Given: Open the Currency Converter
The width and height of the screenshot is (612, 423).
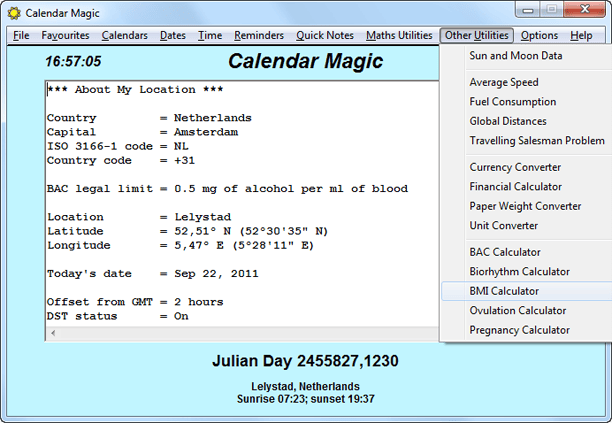Looking at the screenshot, I should coord(527,167).
